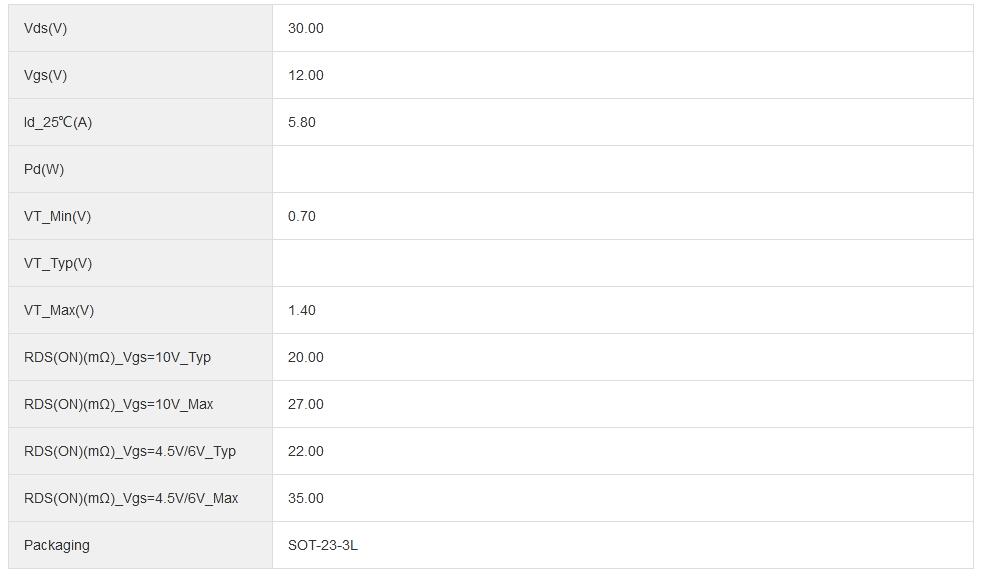Select the 35.00 RDS(ON) max value
Viewport: 984px width, 578px height.
(306, 498)
